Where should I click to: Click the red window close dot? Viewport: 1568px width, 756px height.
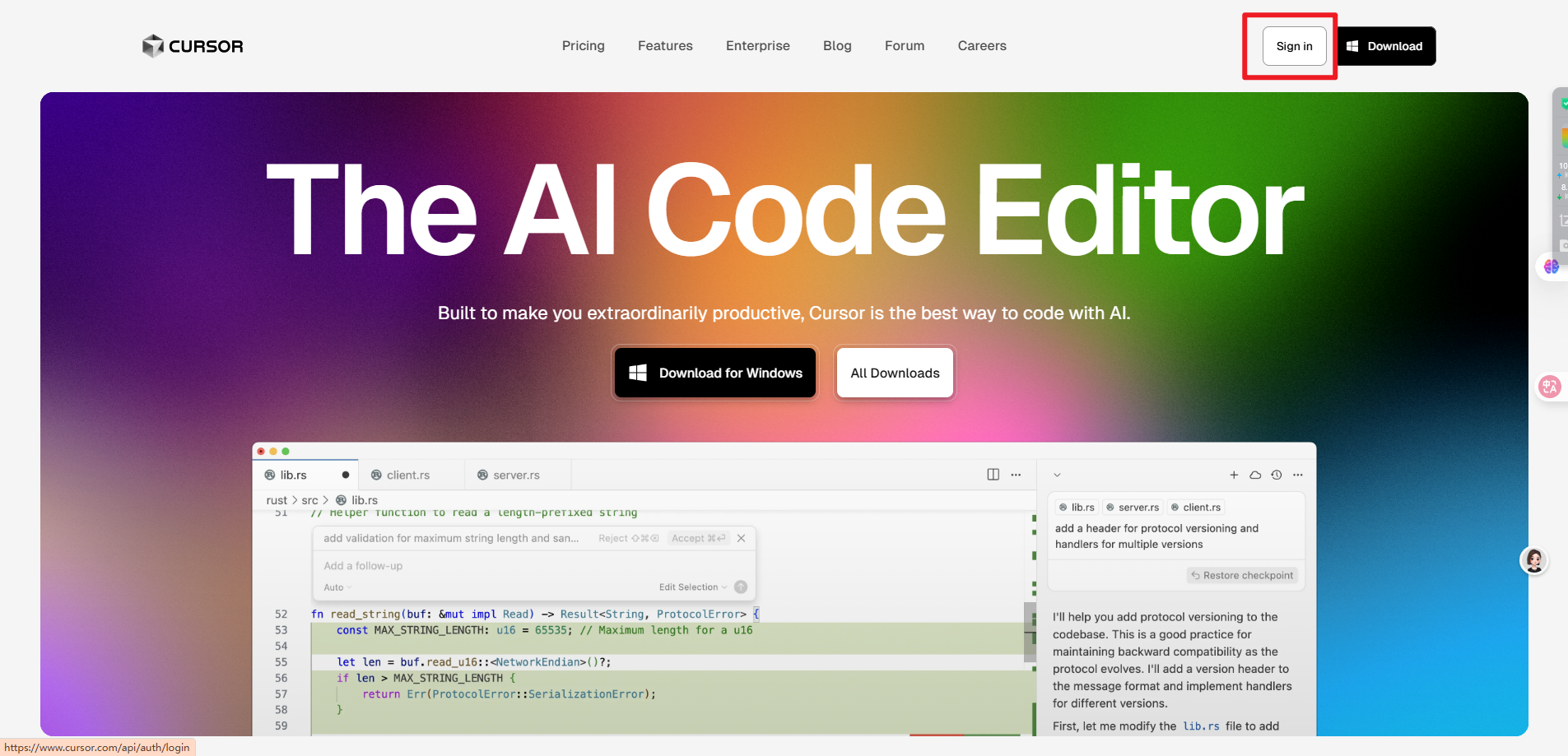coord(261,451)
